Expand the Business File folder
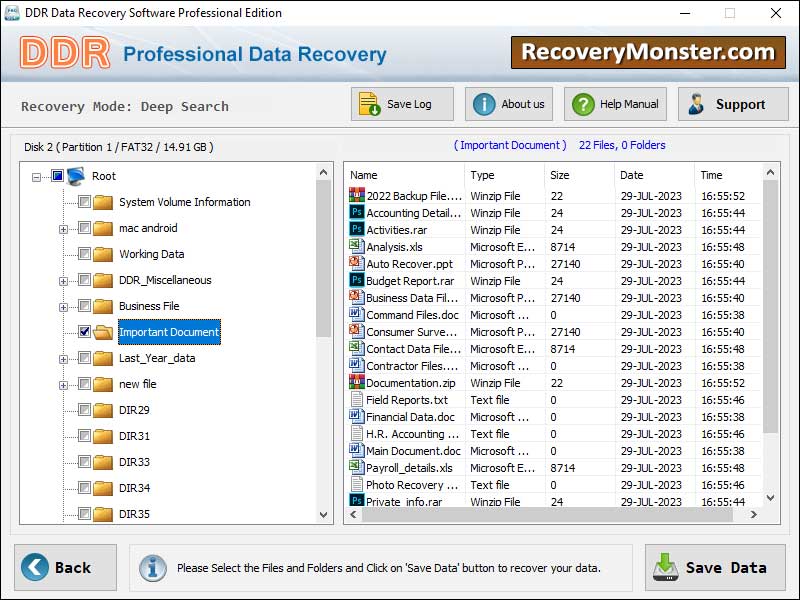Image resolution: width=800 pixels, height=600 pixels. point(64,307)
